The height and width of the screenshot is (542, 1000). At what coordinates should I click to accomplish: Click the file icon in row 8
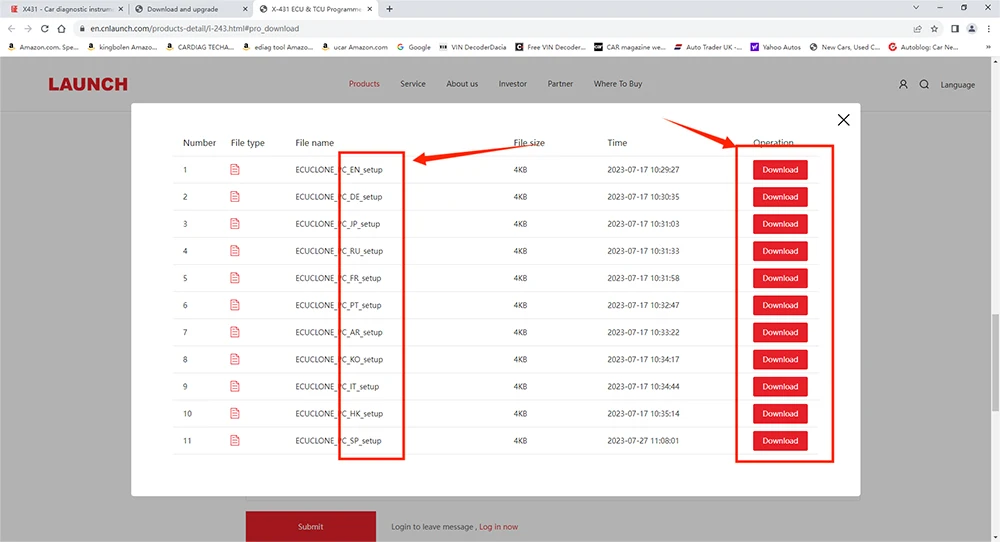coord(235,360)
